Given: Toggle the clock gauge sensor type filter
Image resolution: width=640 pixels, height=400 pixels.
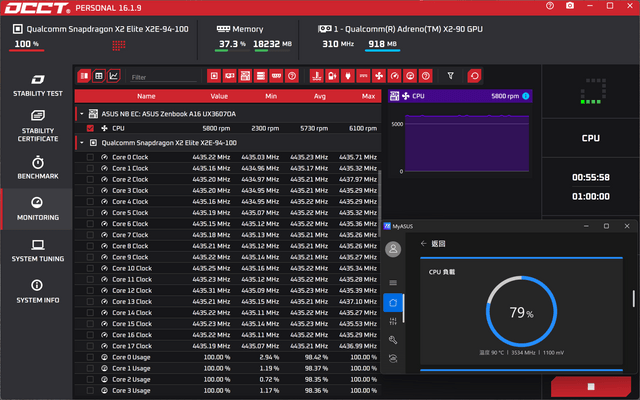Looking at the screenshot, I should click(394, 76).
